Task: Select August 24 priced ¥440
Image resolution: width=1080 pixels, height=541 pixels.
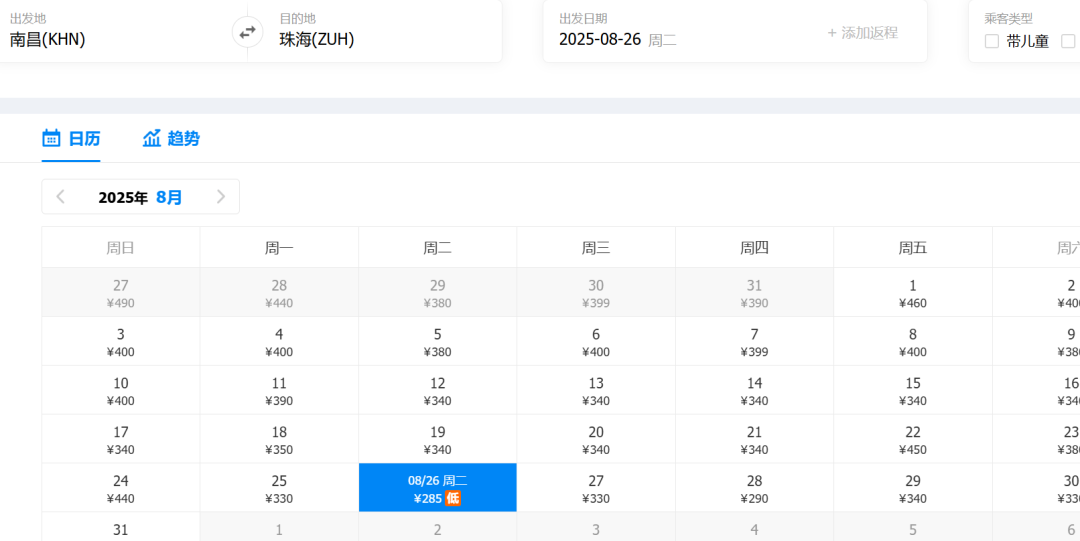Action: (121, 488)
